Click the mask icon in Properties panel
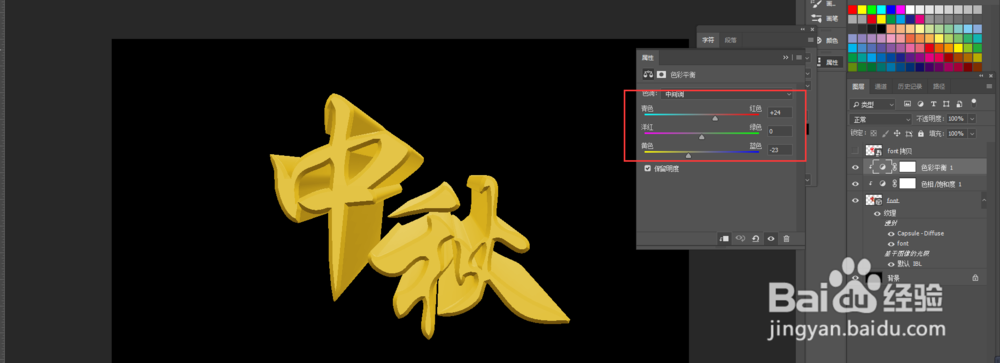Viewport: 1000px width, 363px height. pyautogui.click(x=661, y=74)
